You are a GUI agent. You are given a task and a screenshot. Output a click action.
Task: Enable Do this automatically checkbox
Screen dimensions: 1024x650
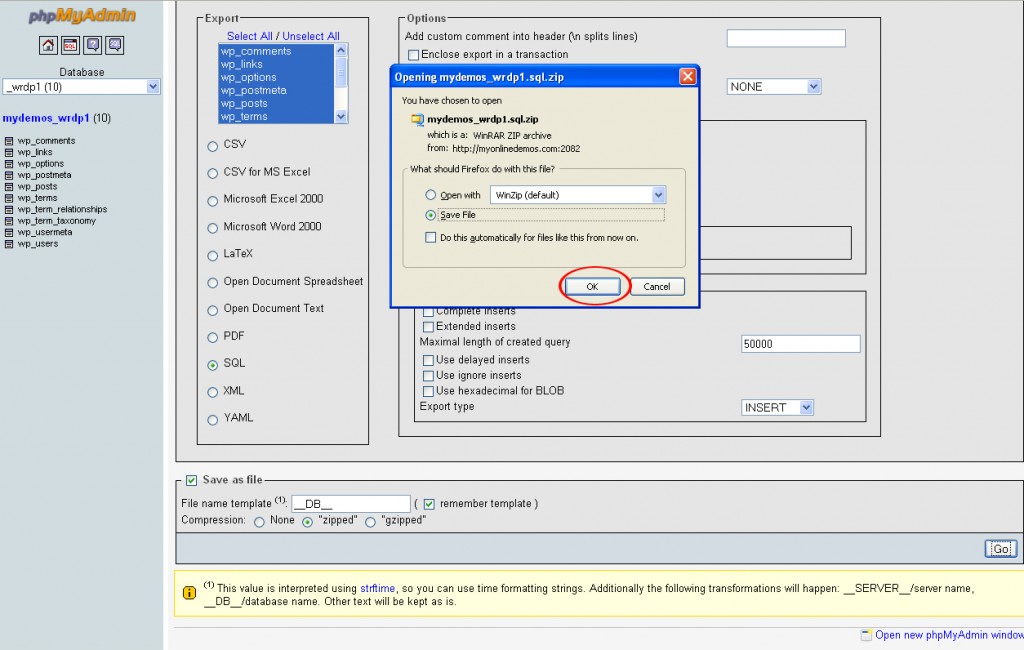tap(430, 238)
